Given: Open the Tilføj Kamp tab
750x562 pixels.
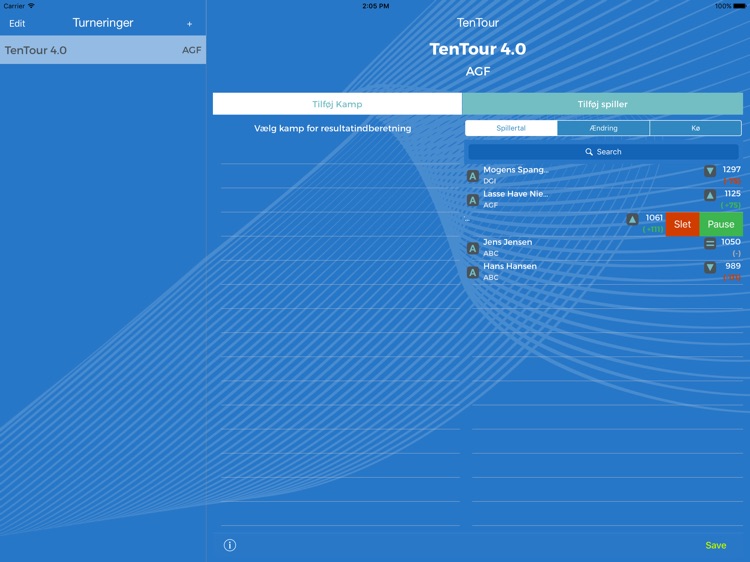Looking at the screenshot, I should click(337, 104).
